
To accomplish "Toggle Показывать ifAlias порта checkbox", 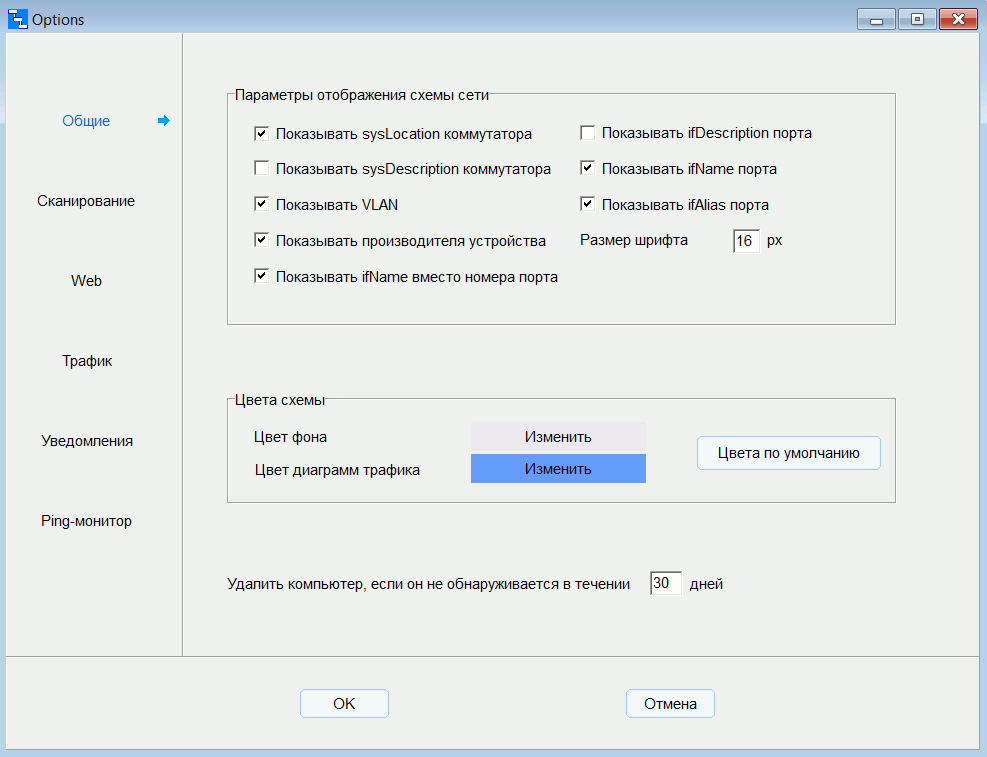I will (x=588, y=205).
